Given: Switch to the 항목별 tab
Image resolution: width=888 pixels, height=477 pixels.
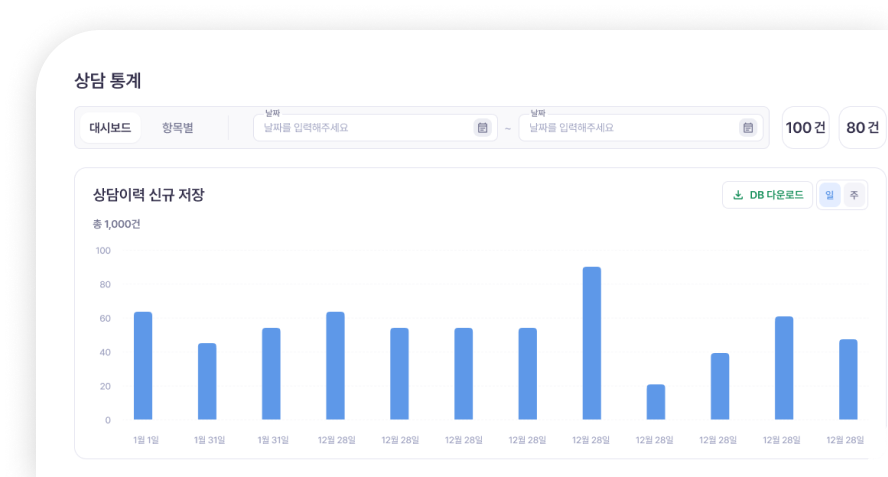Looking at the screenshot, I should click(177, 128).
